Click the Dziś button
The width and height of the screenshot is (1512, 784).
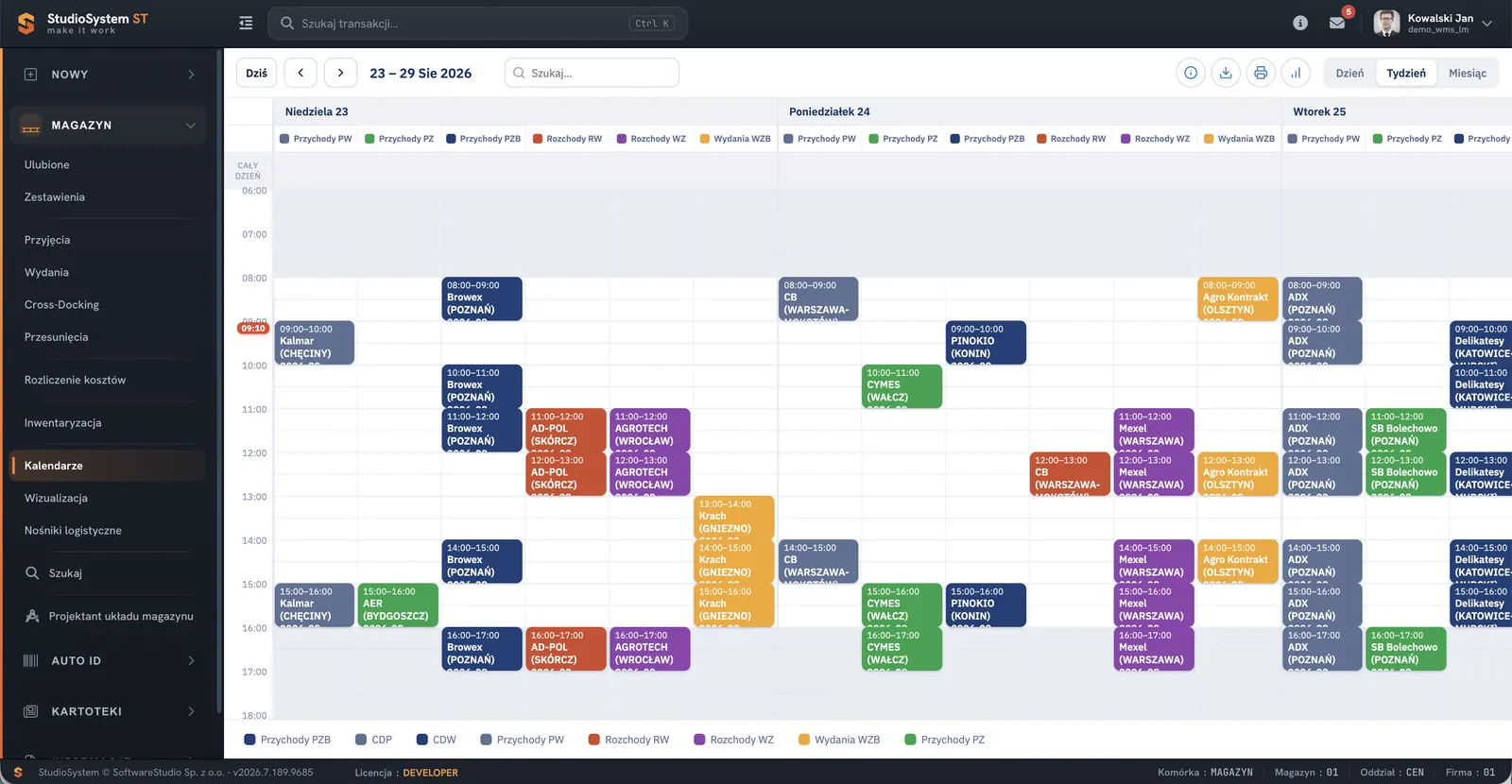click(256, 73)
